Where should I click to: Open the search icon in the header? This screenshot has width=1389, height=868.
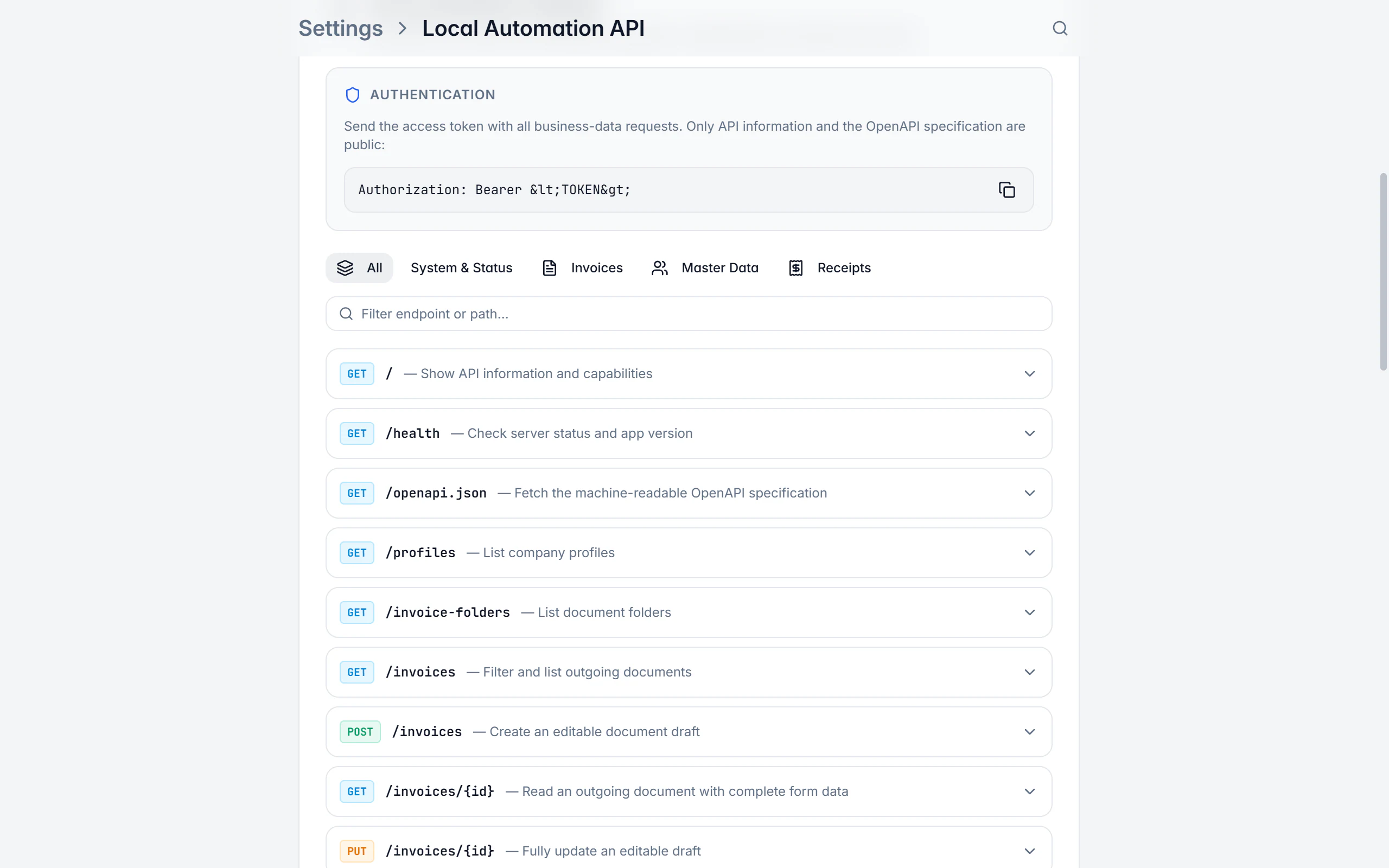tap(1060, 28)
